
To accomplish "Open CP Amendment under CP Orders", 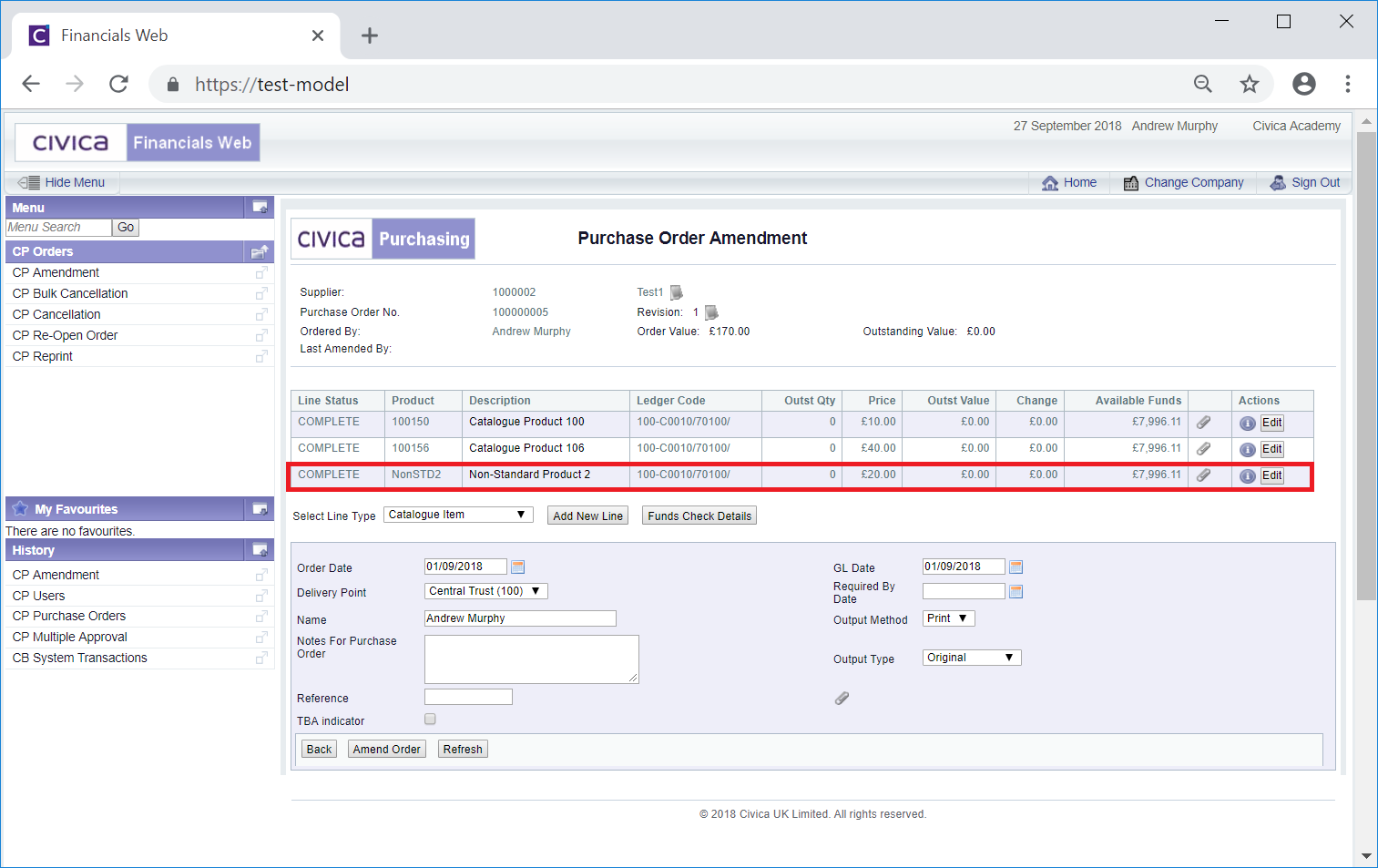I will click(x=56, y=272).
